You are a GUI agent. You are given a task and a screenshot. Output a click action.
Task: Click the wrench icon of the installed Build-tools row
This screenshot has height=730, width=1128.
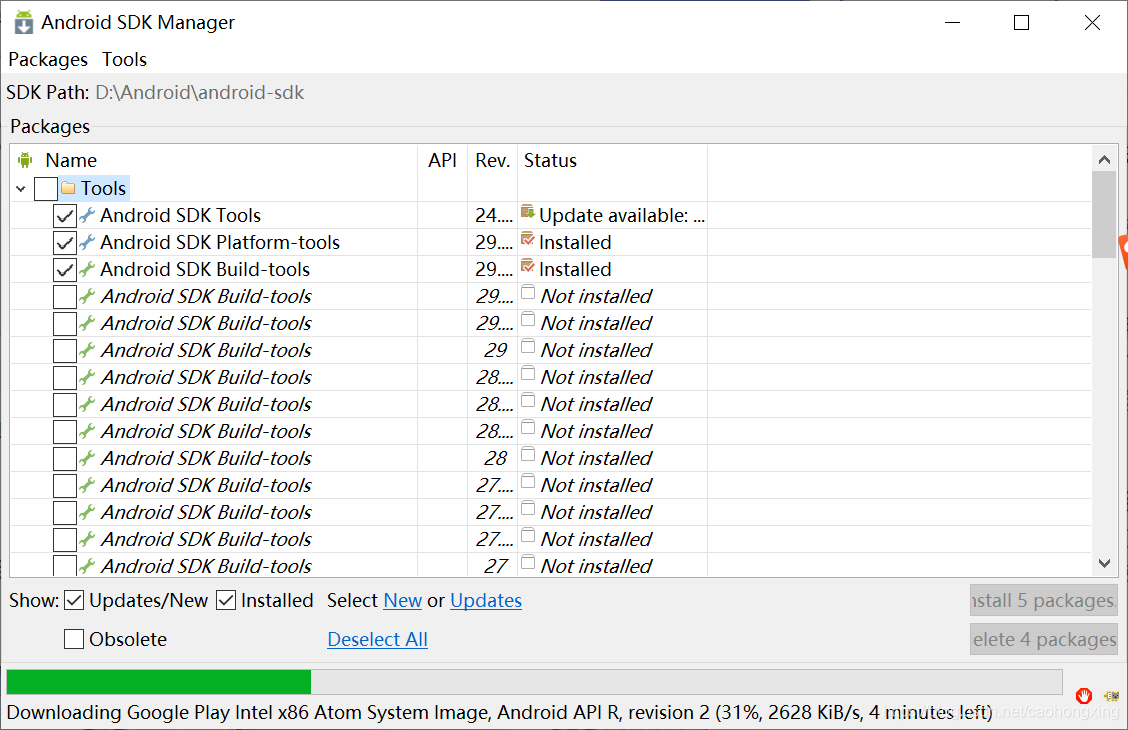coord(87,269)
